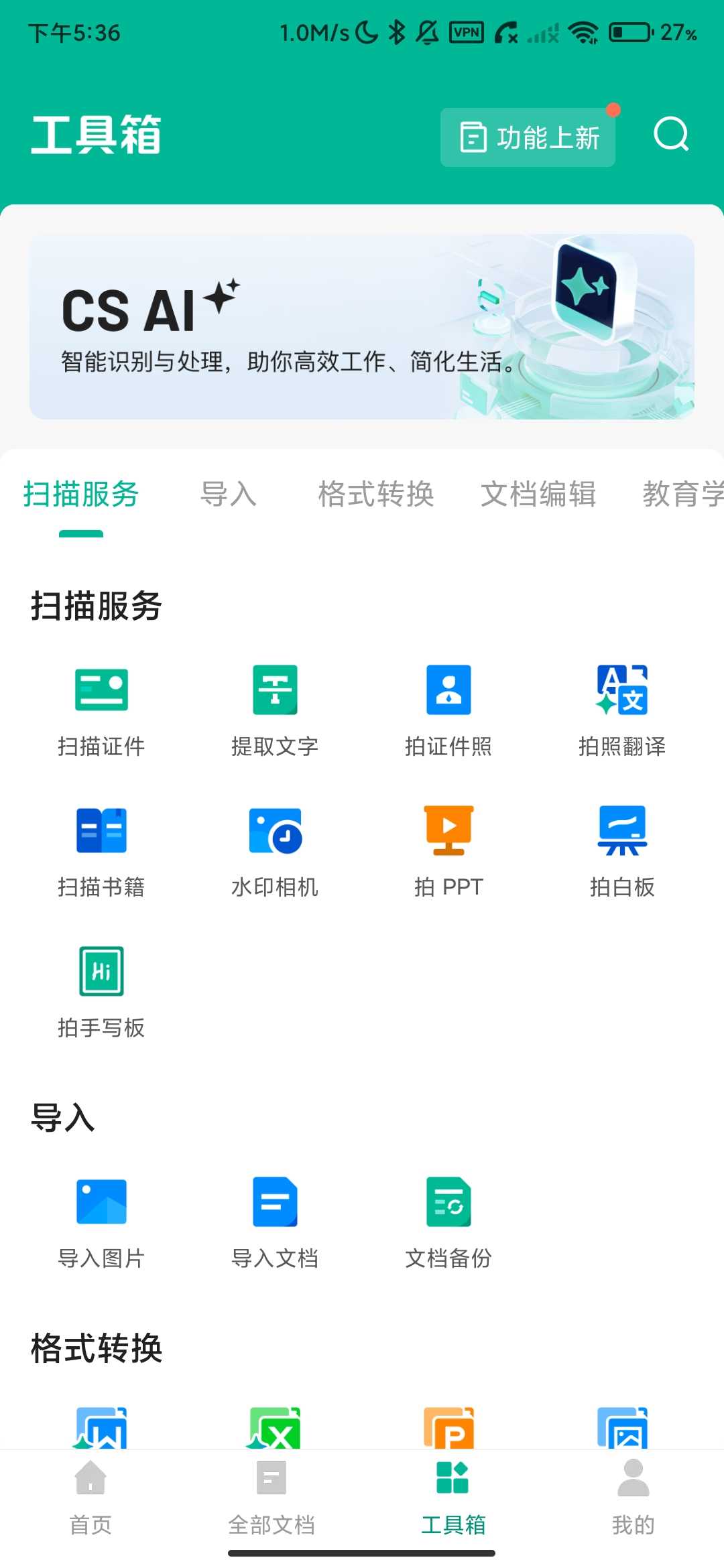
Task: Tap the 导入 section heading
Action: tap(63, 1118)
